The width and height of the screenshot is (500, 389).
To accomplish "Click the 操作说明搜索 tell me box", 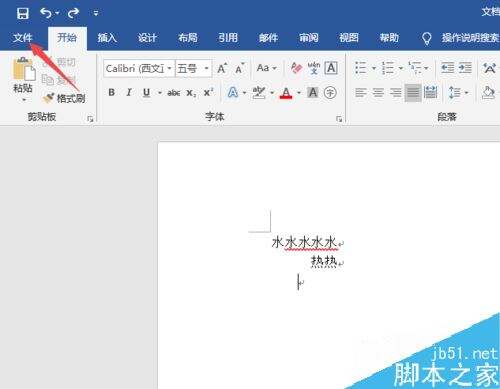I will tap(470, 38).
